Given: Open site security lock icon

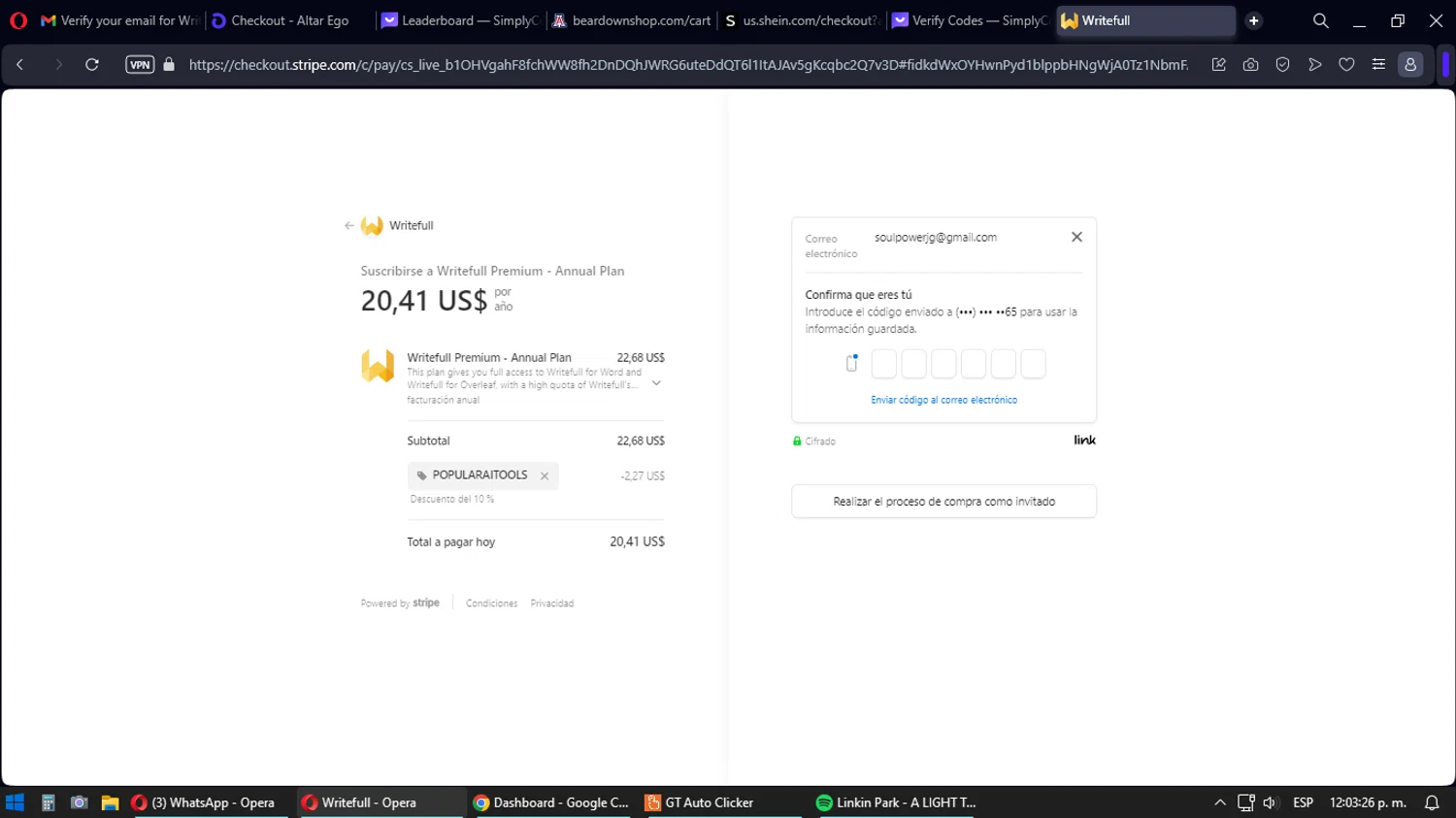Looking at the screenshot, I should click(169, 65).
